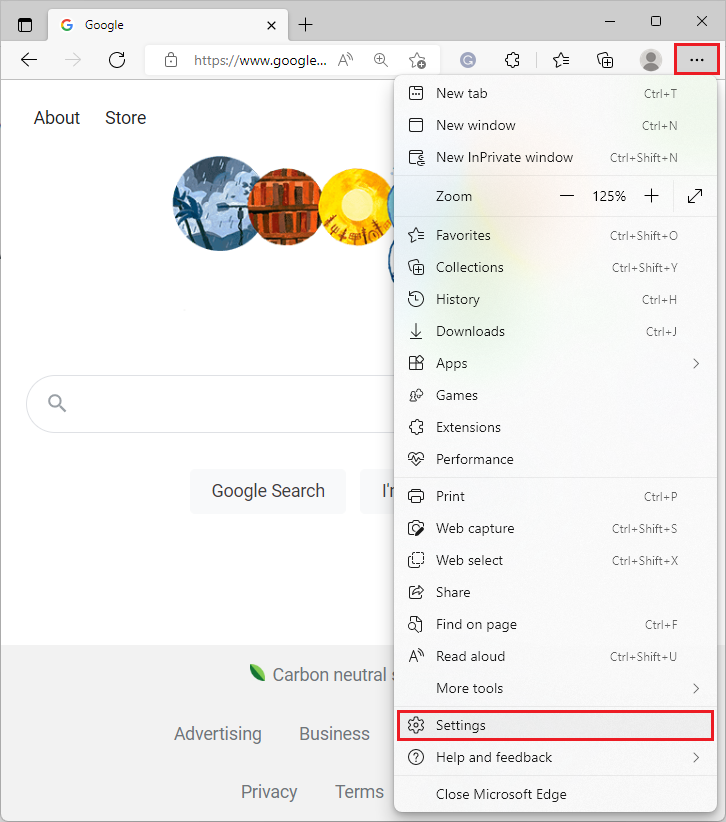Viewport: 726px width, 822px height.
Task: Expand the Apps submenu
Action: coord(555,363)
